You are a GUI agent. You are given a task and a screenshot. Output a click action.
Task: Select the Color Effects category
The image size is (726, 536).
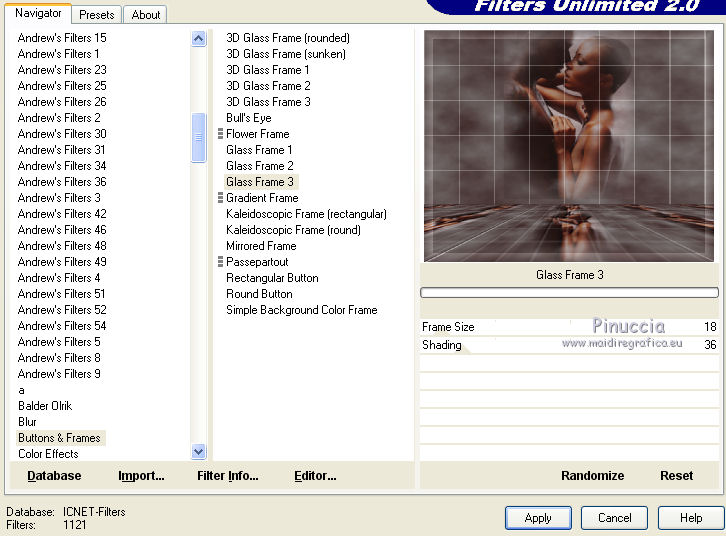coord(48,454)
